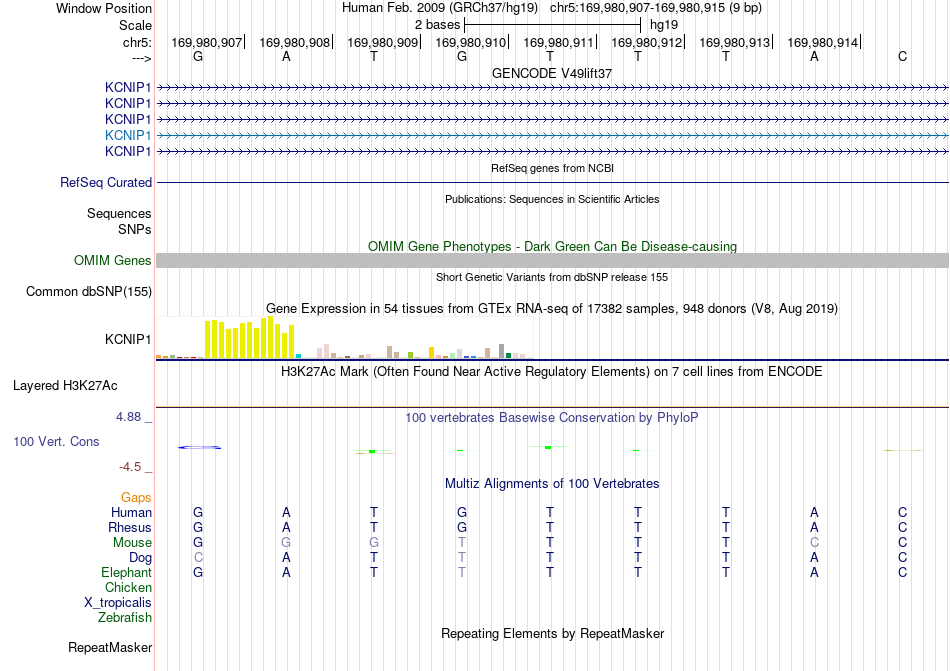This screenshot has width=950, height=671.
Task: Click the Scale bar ruler at top
Action: tap(552, 25)
